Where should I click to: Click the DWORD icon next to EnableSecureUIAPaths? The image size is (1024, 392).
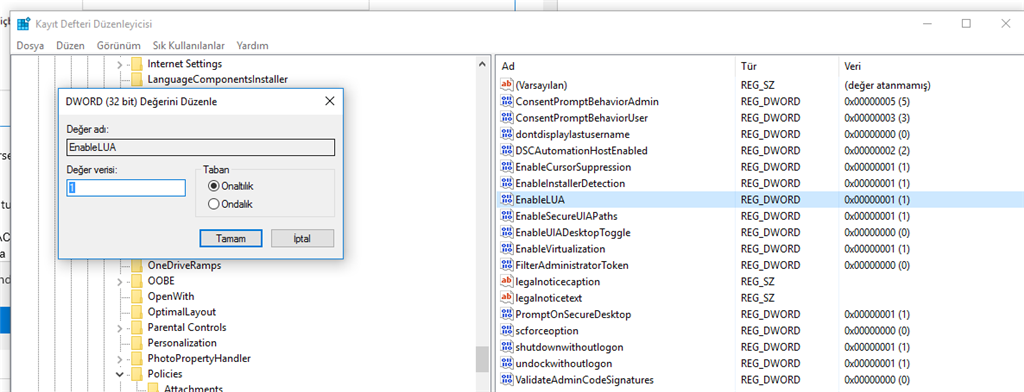(507, 216)
